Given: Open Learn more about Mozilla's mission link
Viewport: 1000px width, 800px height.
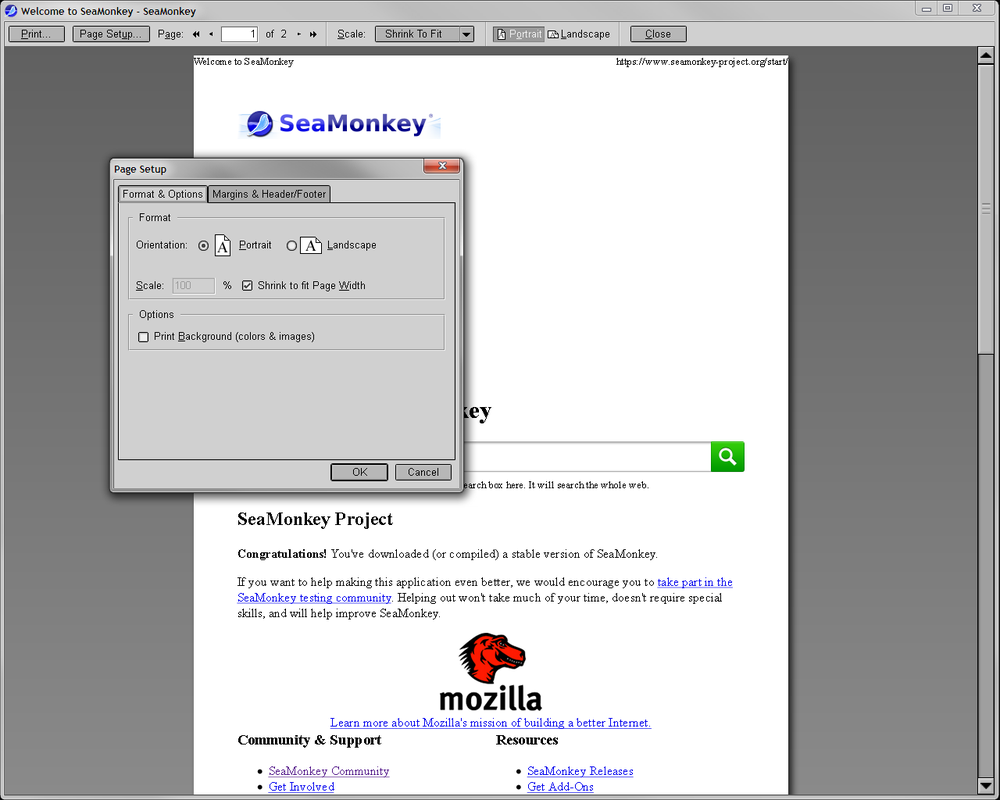Looking at the screenshot, I should tap(490, 723).
